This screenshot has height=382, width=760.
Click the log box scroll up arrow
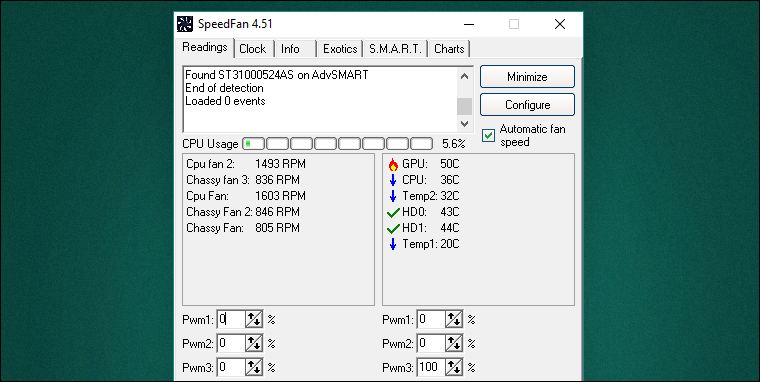click(464, 76)
